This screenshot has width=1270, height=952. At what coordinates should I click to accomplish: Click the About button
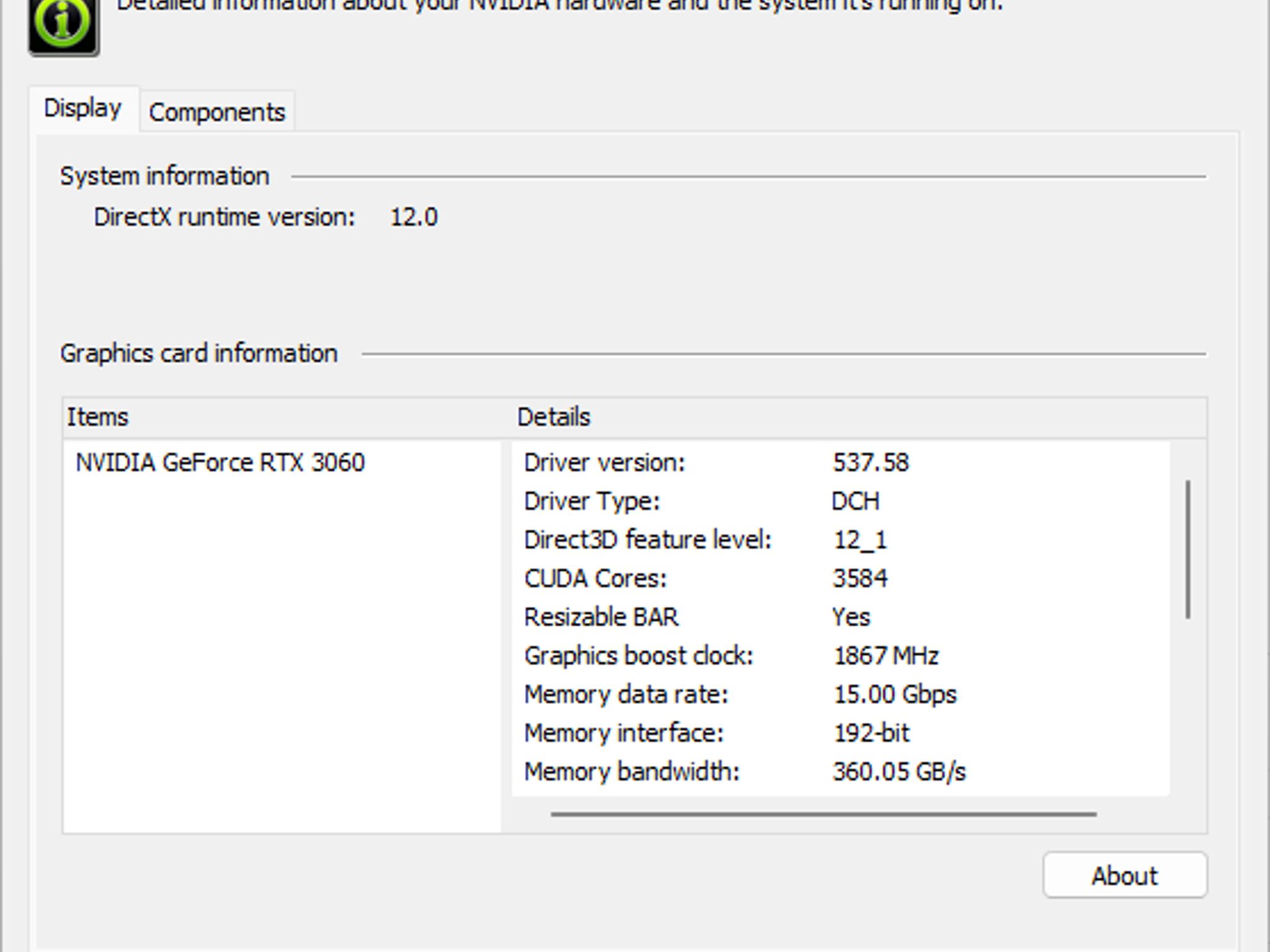coord(1125,875)
